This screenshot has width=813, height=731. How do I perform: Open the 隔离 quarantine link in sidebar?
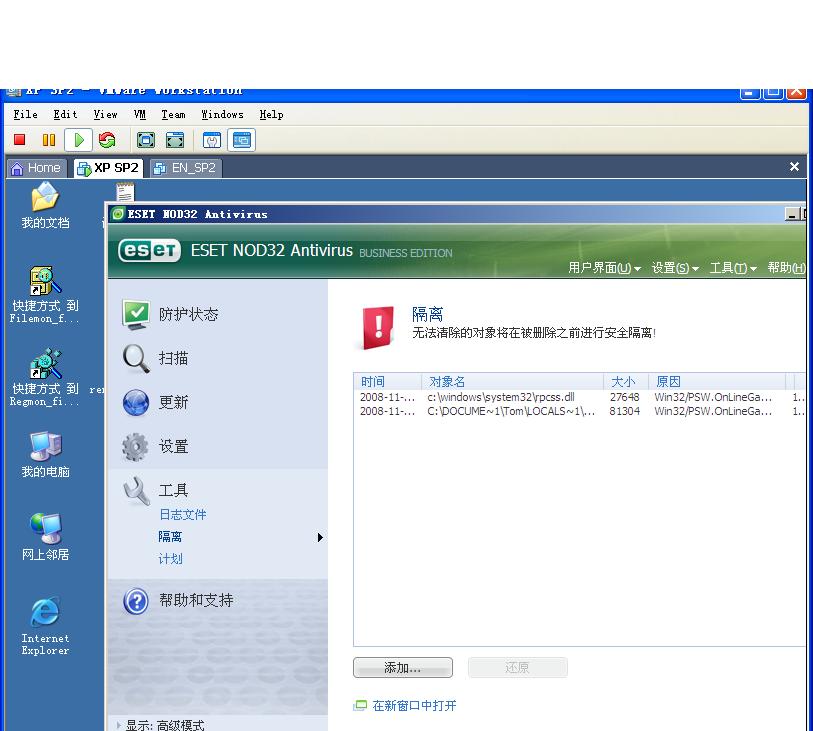point(170,537)
